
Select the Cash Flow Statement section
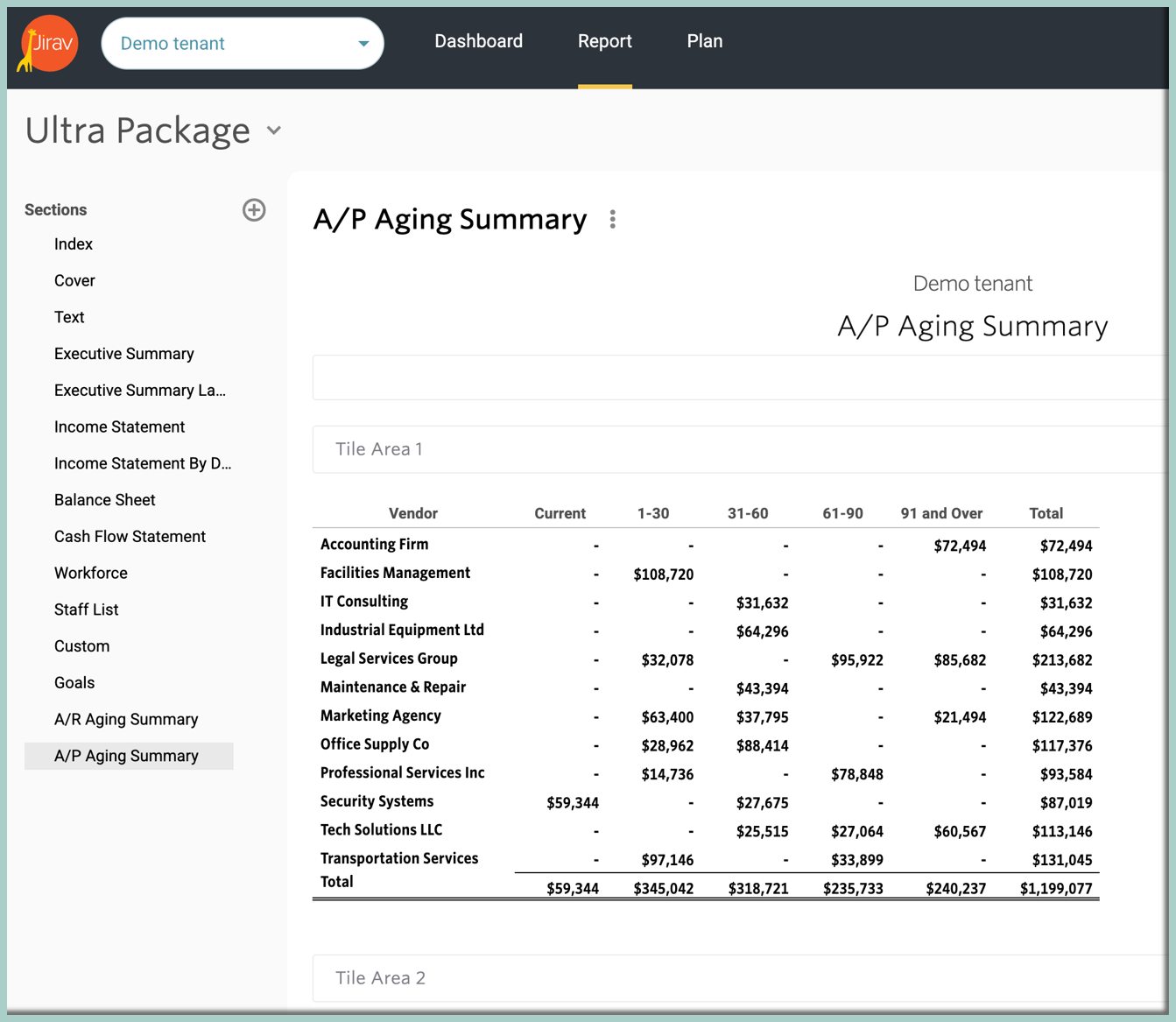click(130, 536)
